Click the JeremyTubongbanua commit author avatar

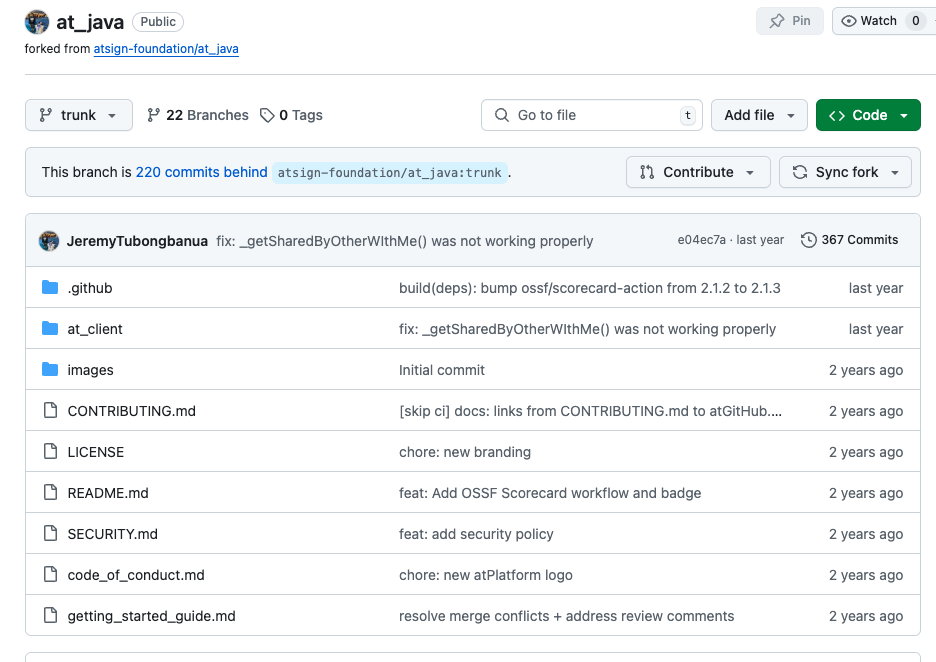point(49,241)
